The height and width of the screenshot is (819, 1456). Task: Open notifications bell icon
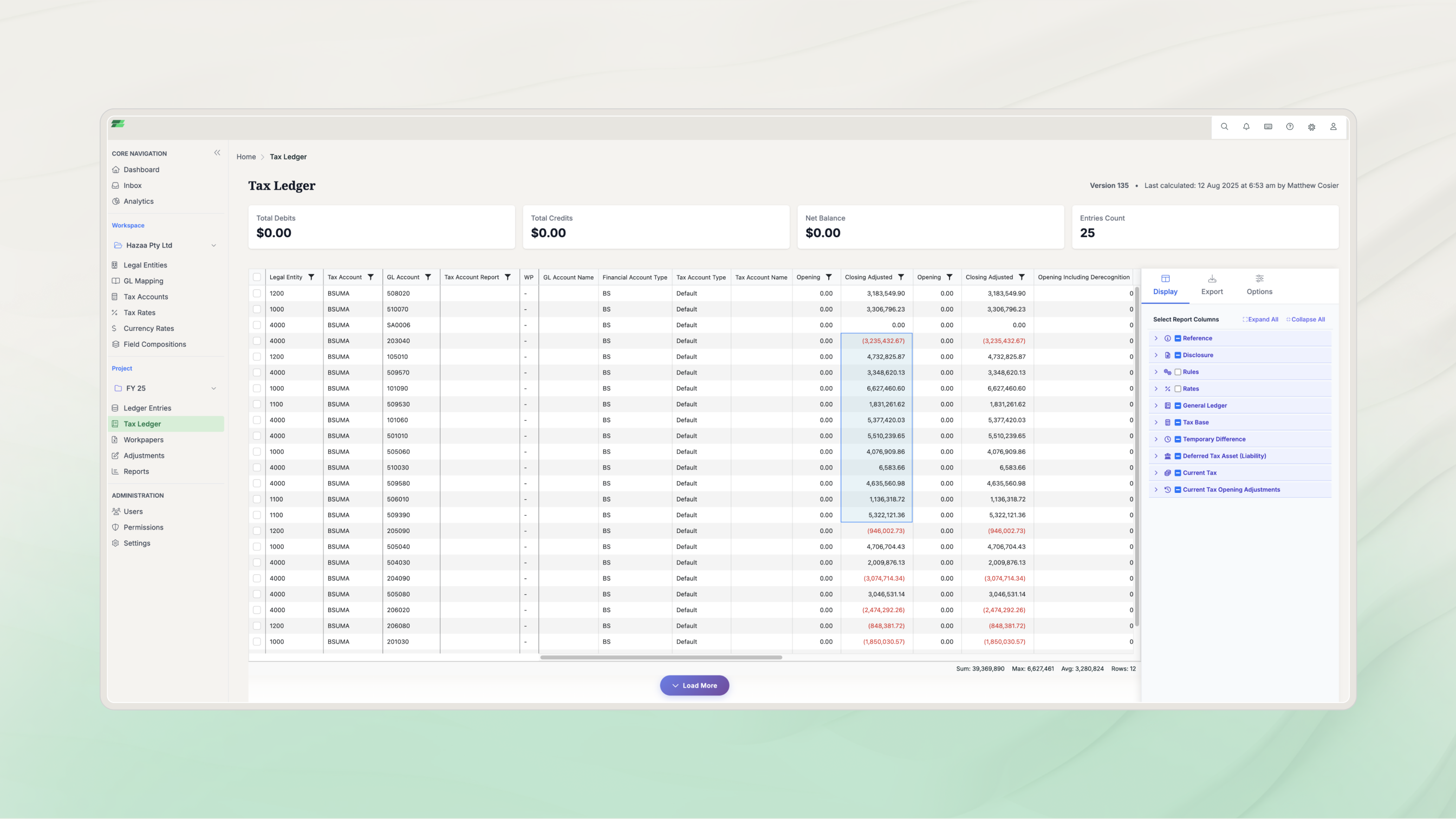pos(1246,127)
